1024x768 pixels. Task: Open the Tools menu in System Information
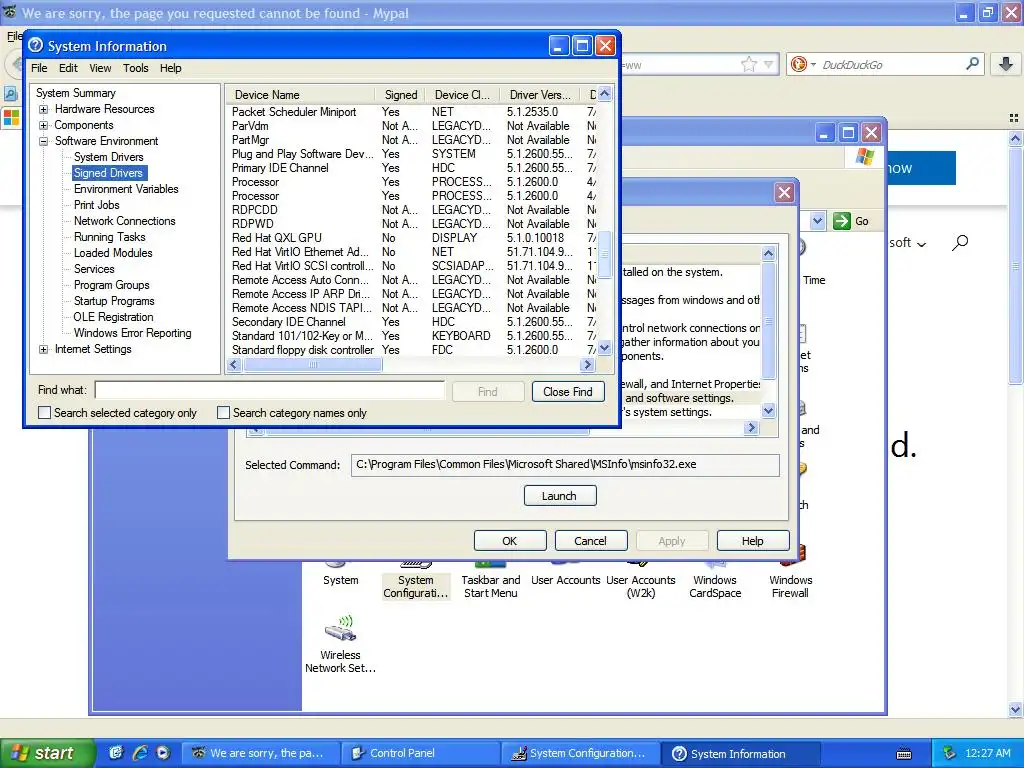(x=135, y=68)
